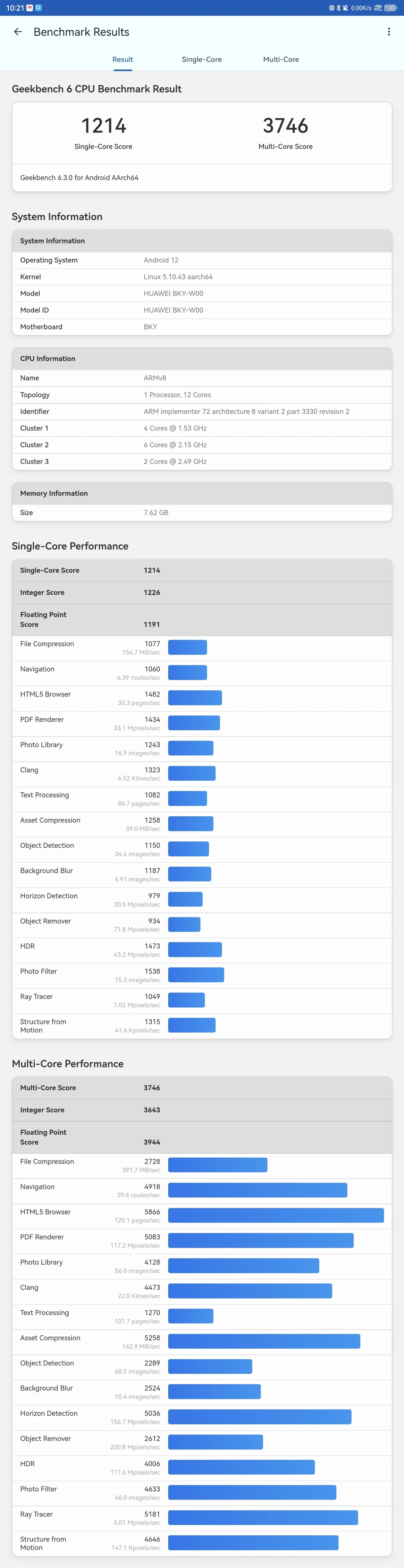404x1568 pixels.
Task: Open the three-dot overflow menu
Action: point(389,32)
